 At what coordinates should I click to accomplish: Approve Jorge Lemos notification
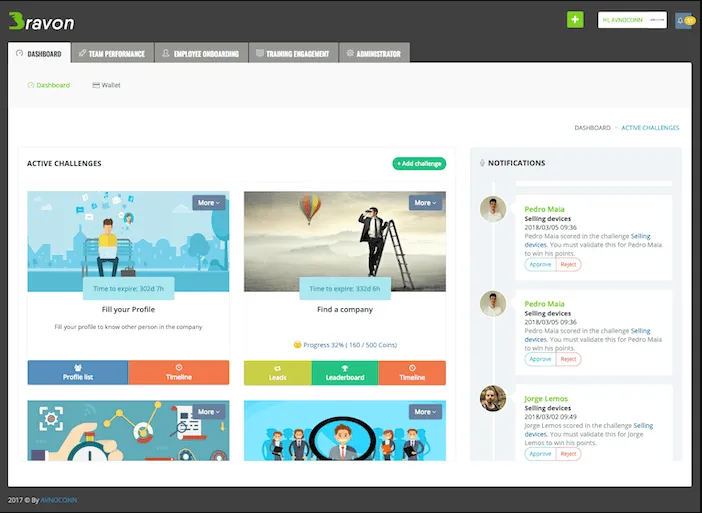pyautogui.click(x=540, y=454)
